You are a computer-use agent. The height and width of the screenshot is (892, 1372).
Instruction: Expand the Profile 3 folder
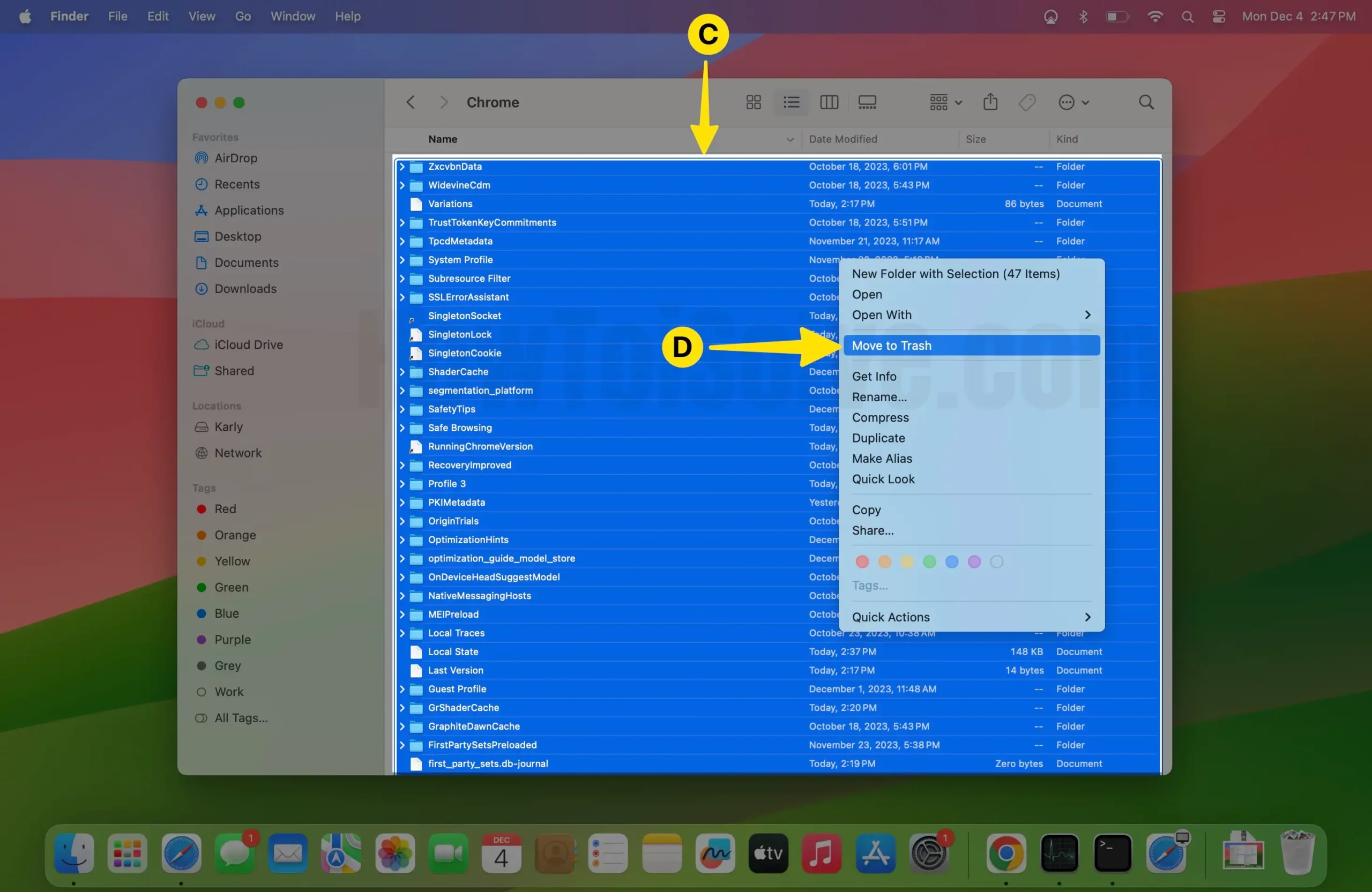click(x=402, y=484)
